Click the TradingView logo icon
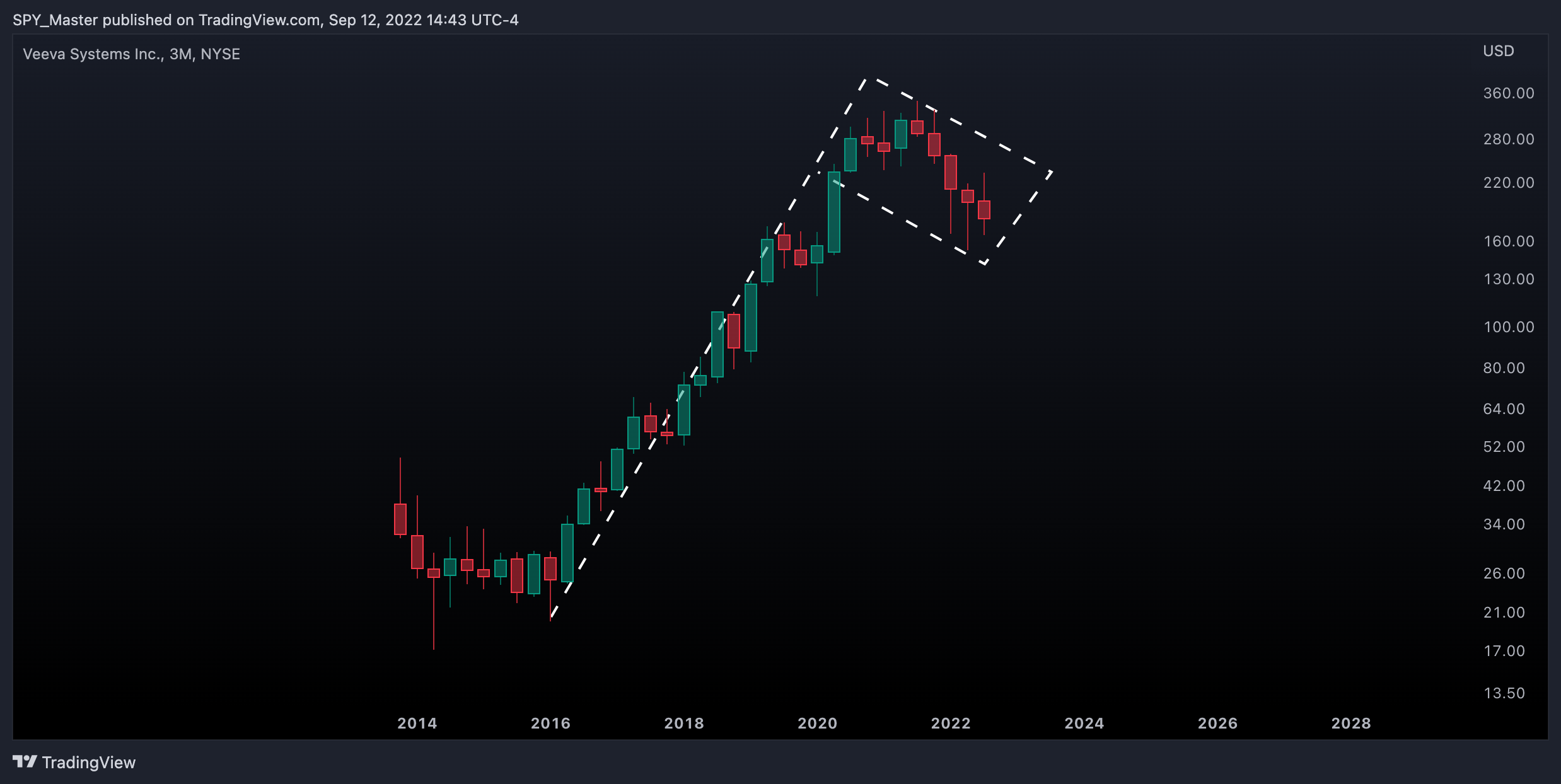The height and width of the screenshot is (784, 1561). point(25,762)
